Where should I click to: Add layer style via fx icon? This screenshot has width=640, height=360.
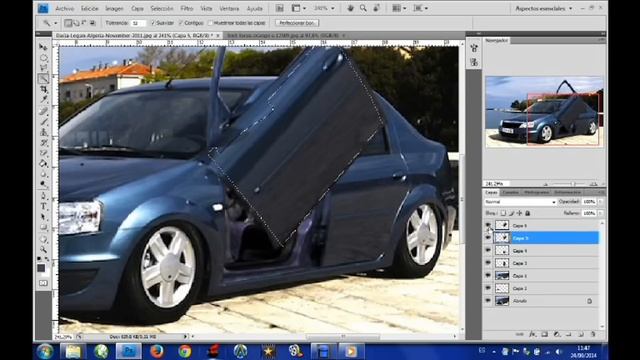click(x=532, y=334)
